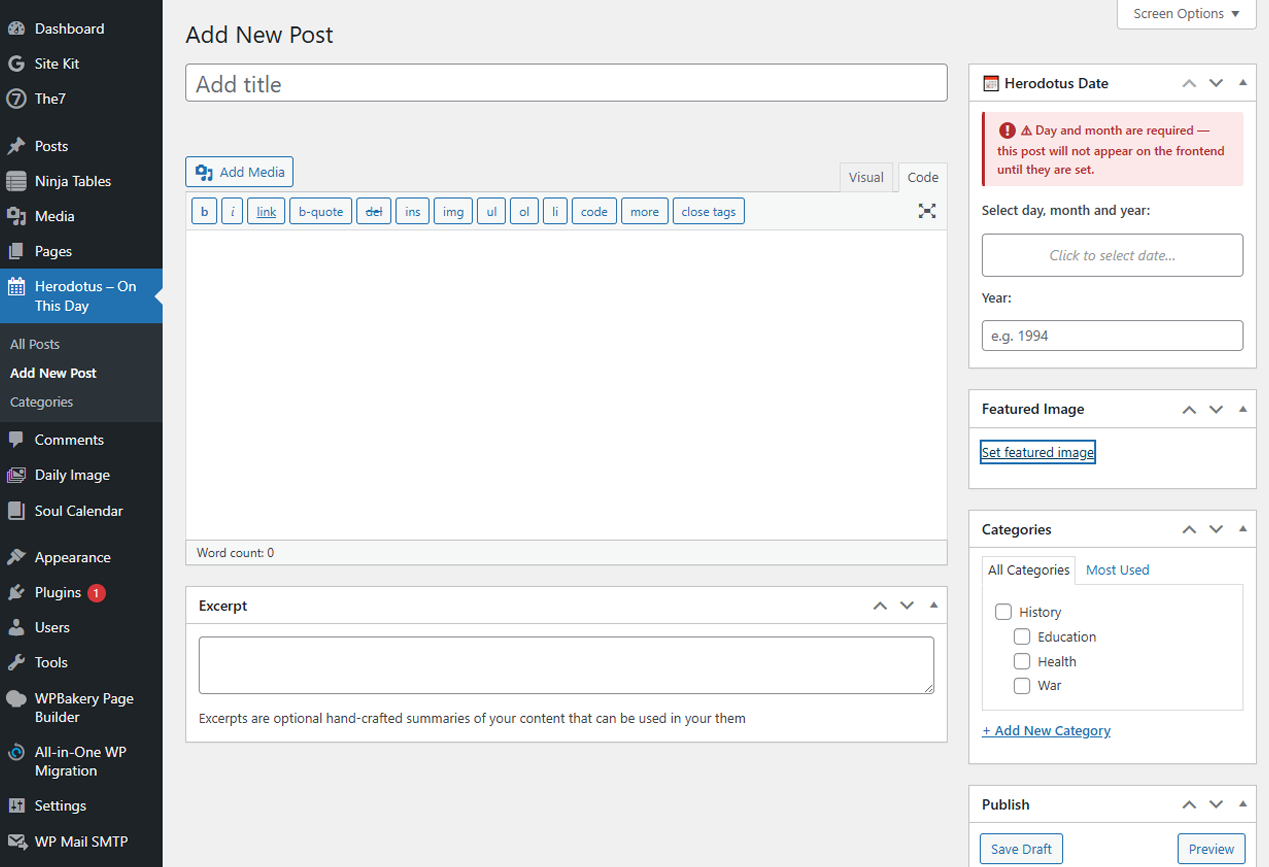The width and height of the screenshot is (1269, 867).
Task: Toggle distraction-free fullscreen editor icon
Action: (927, 211)
